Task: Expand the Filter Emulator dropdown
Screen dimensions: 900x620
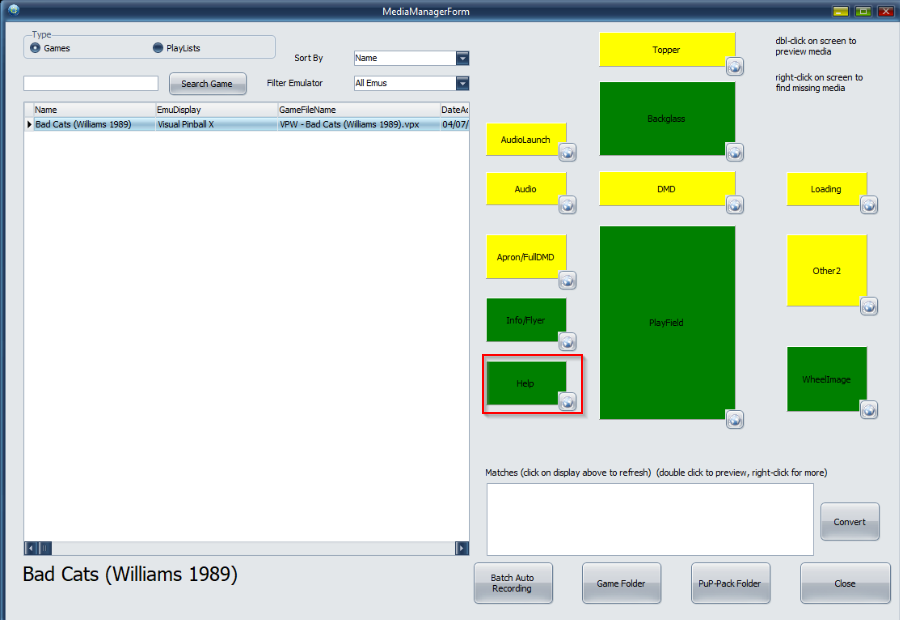Action: pyautogui.click(x=462, y=83)
